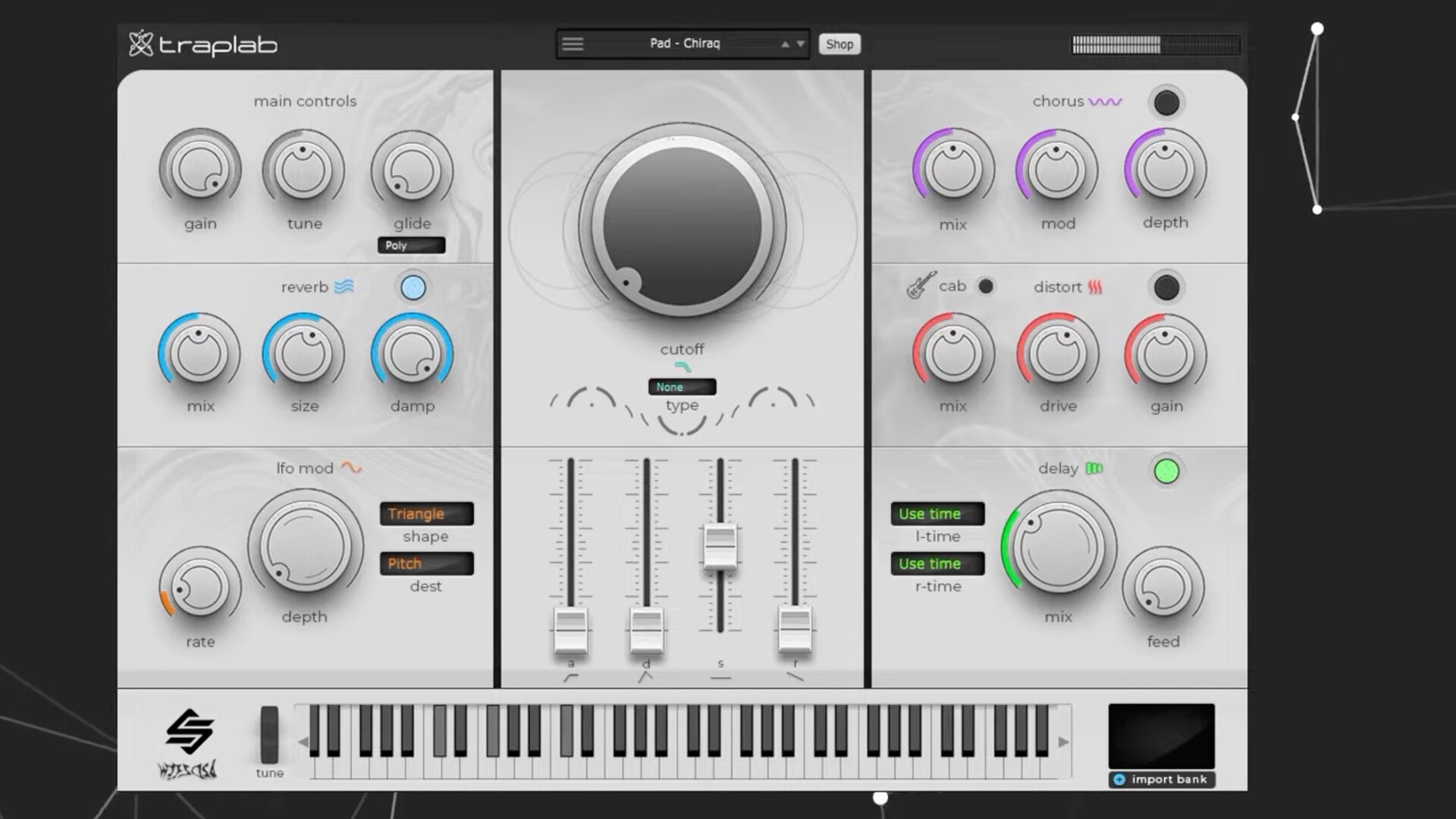The image size is (1456, 819).
Task: Click the lfo mod sine icon
Action: point(351,467)
